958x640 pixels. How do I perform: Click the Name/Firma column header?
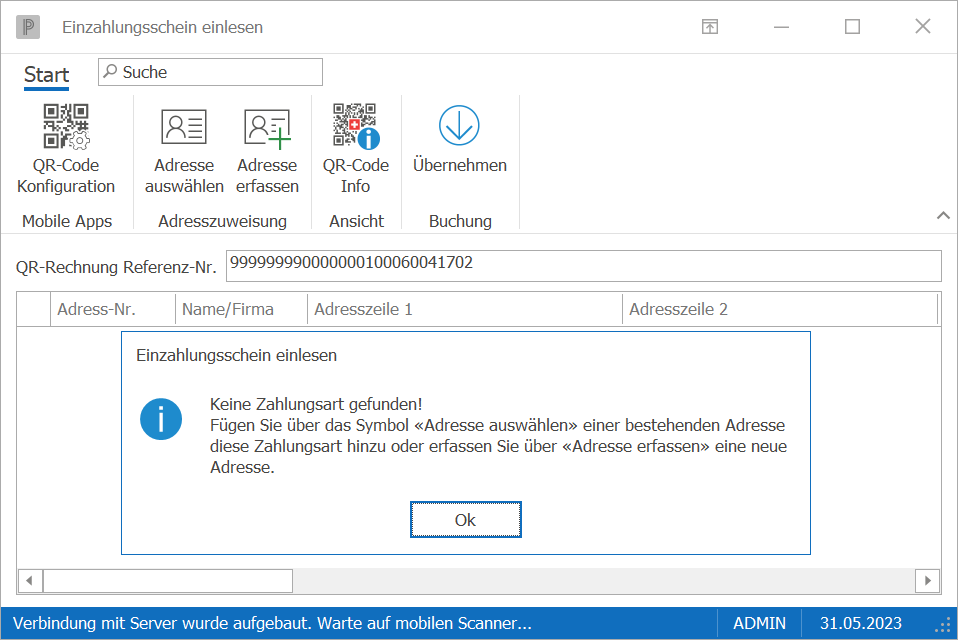[x=241, y=309]
